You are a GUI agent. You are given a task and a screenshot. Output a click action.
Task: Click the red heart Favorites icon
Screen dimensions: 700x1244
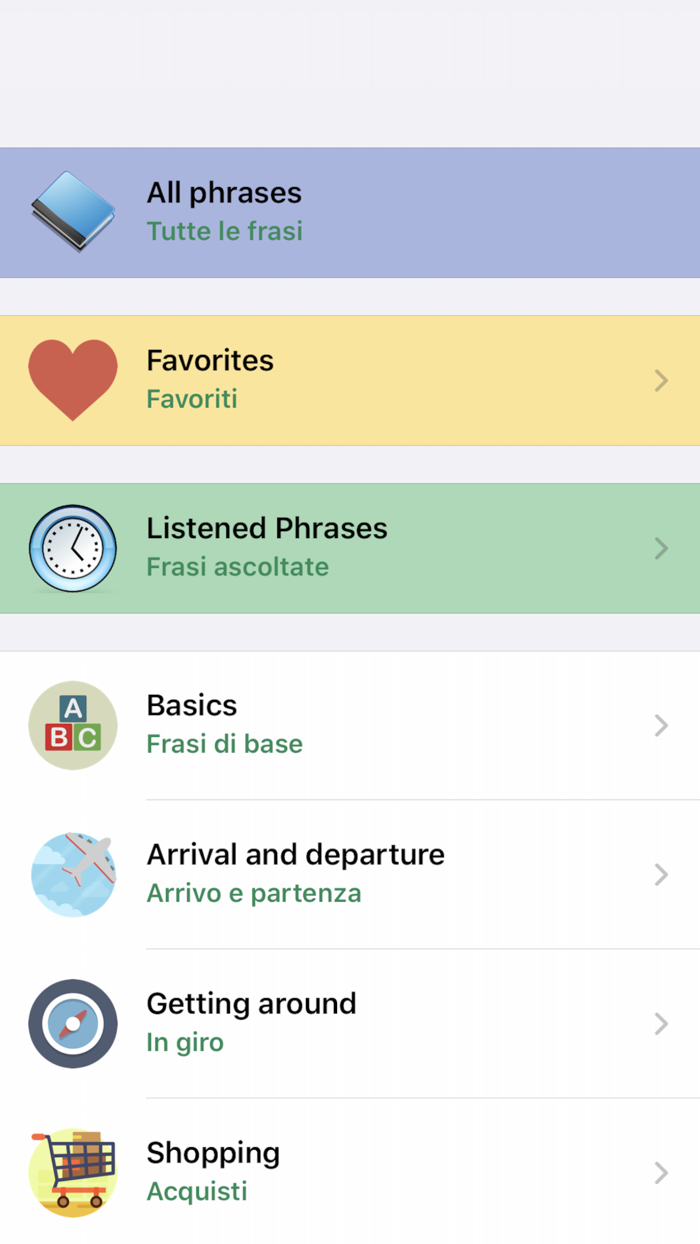coord(72,378)
